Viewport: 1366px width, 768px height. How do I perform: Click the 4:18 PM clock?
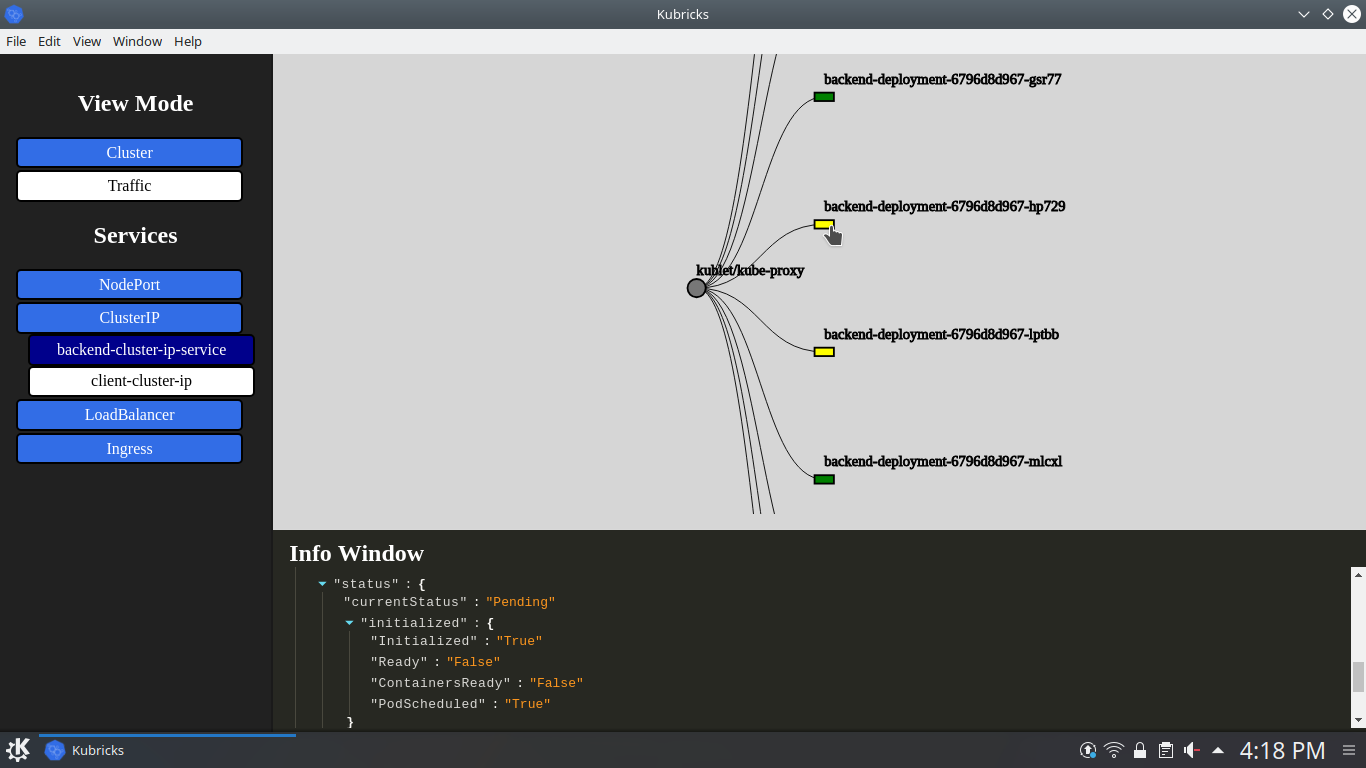[1283, 750]
